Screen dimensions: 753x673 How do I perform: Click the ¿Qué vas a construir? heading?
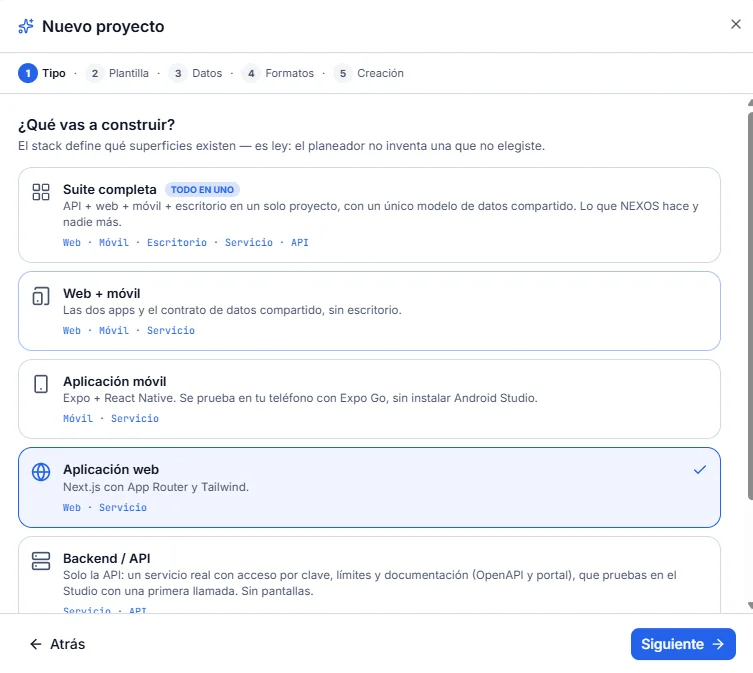(97, 125)
